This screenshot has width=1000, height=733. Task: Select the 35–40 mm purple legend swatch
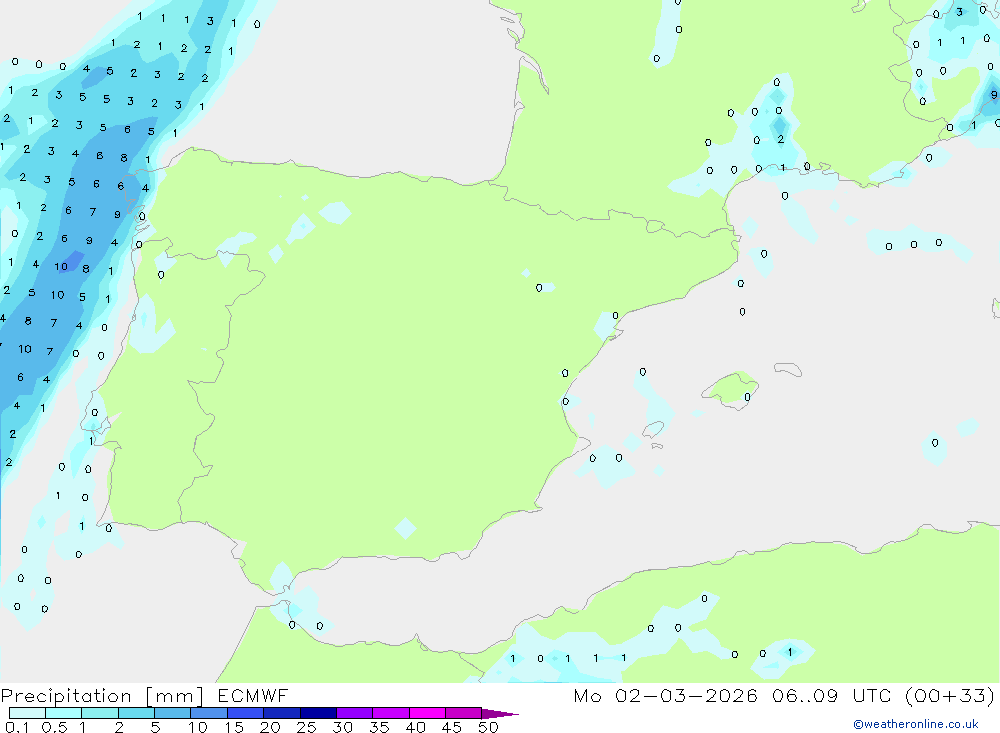[390, 713]
